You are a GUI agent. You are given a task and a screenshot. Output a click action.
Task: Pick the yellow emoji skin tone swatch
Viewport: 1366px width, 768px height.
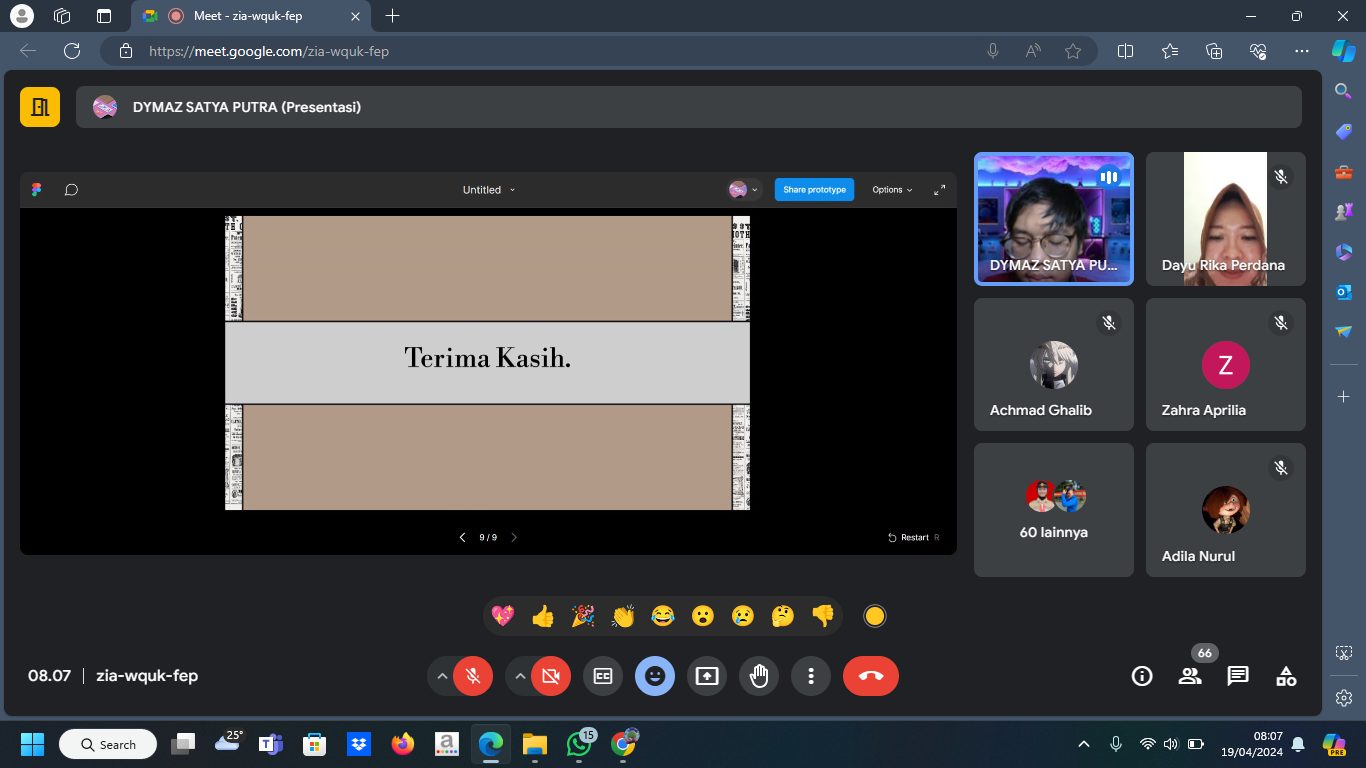tap(875, 616)
